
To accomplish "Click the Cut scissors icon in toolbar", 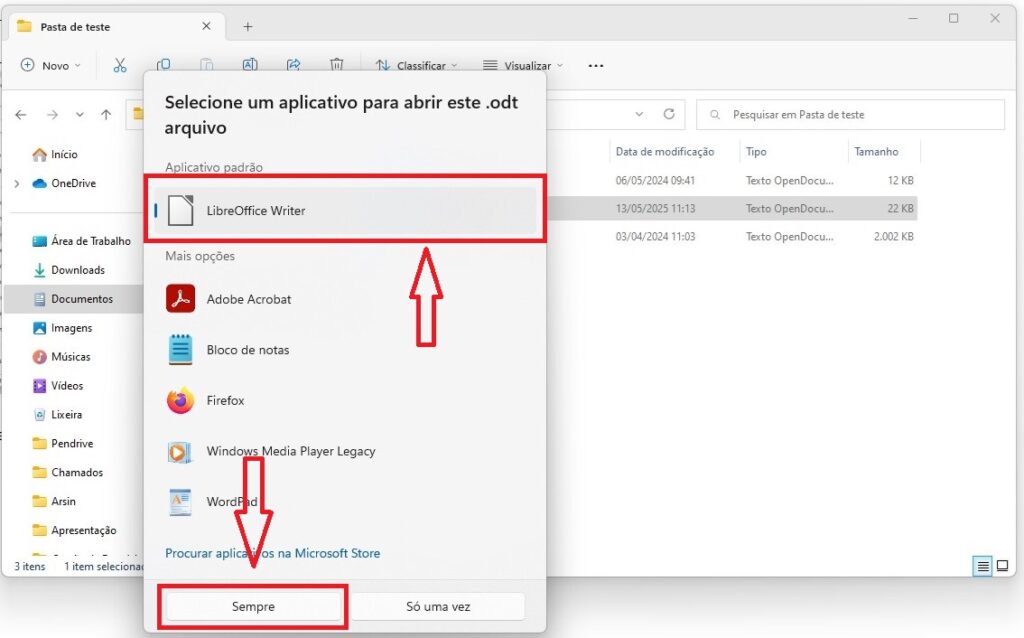I will coord(120,65).
